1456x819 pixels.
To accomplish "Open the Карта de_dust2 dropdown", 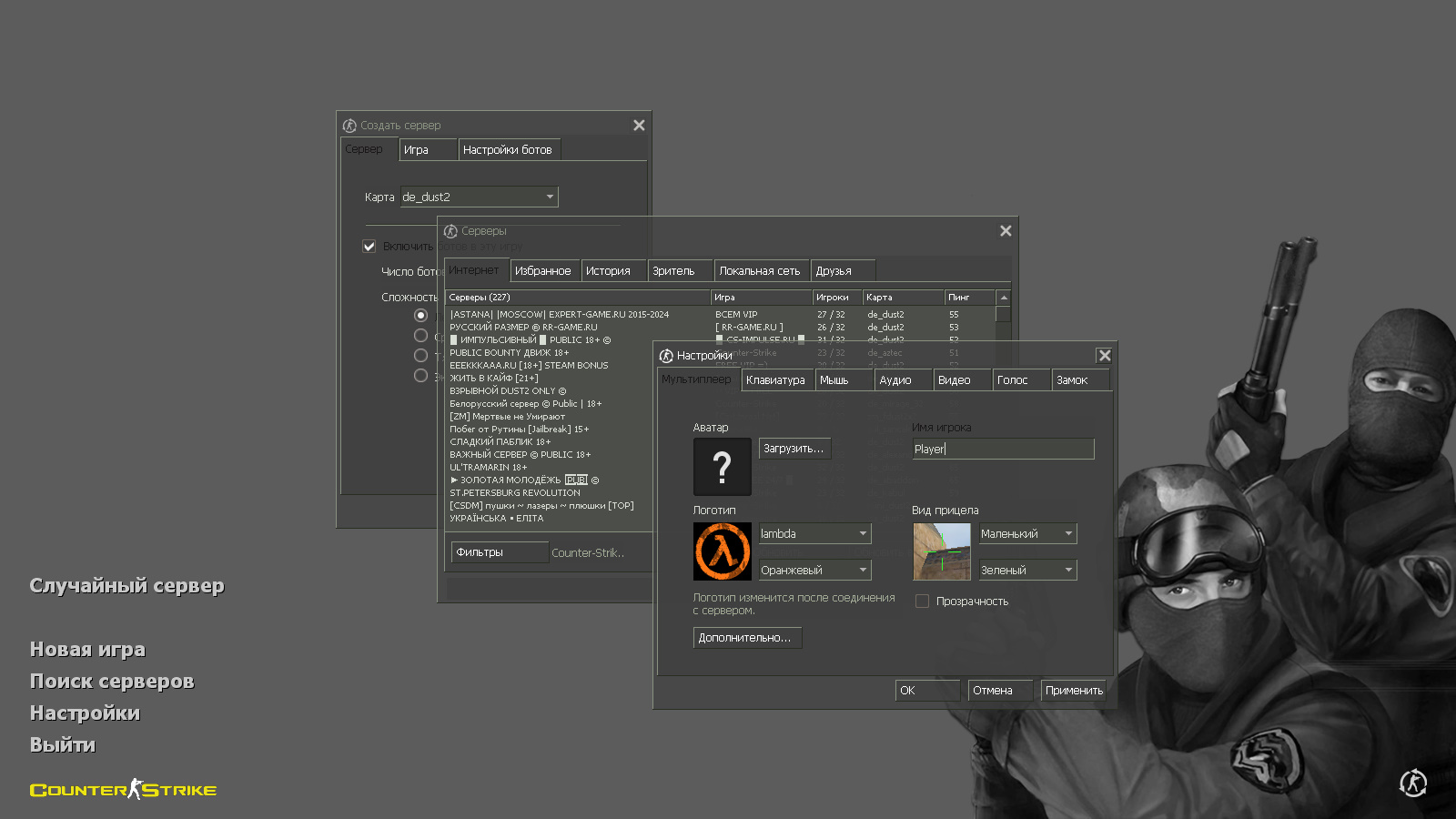I will coord(480,197).
